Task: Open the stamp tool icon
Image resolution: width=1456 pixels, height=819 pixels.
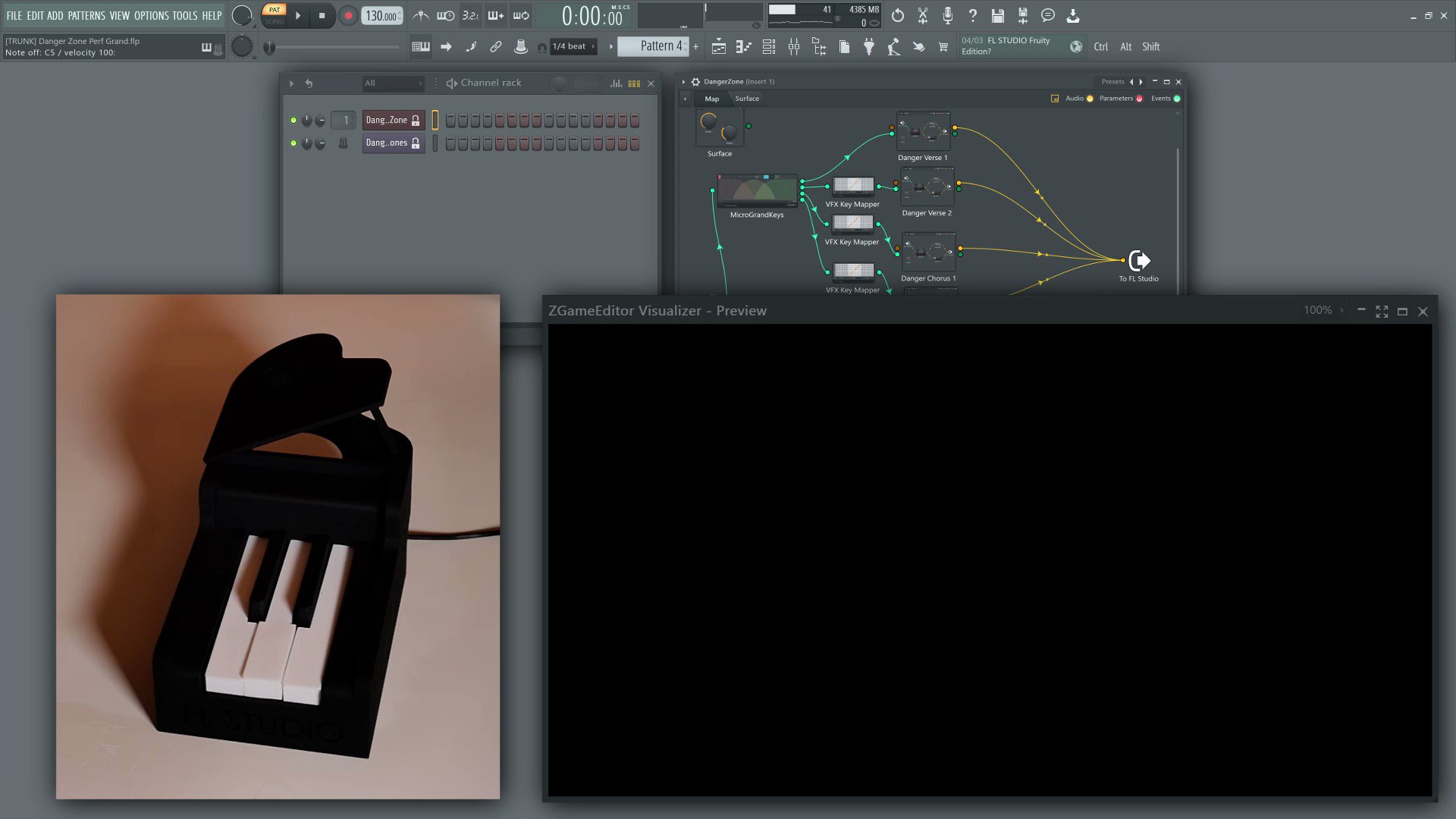Action: tap(521, 46)
